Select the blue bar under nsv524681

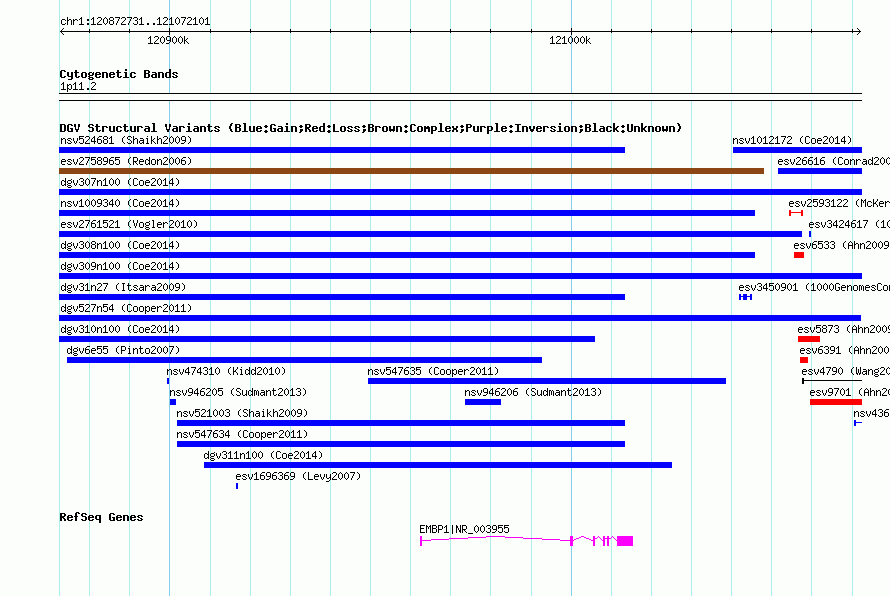point(342,150)
